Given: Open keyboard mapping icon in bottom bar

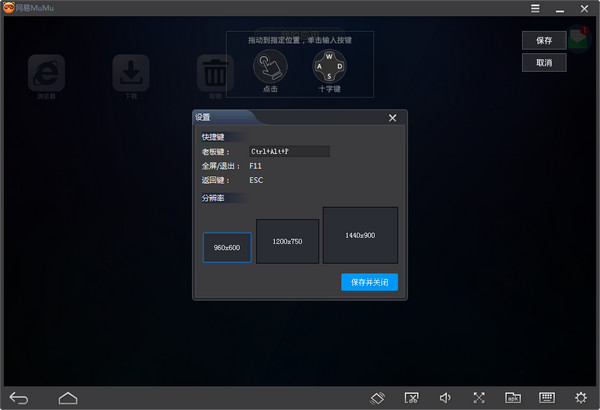Looking at the screenshot, I should [547, 398].
